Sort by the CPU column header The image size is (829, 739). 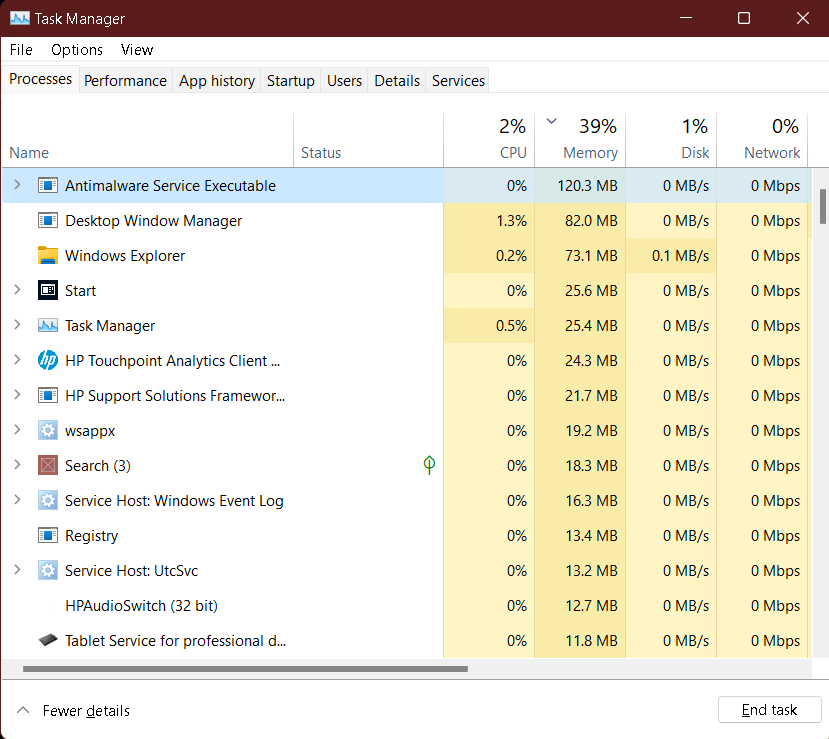pos(489,141)
